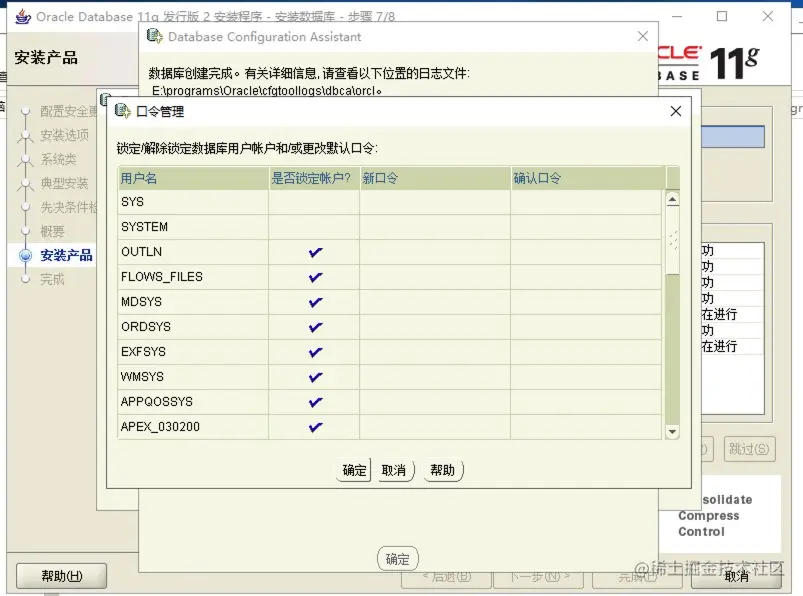Click the log file path E:\programs\Oracle text

pyautogui.click(x=266, y=91)
